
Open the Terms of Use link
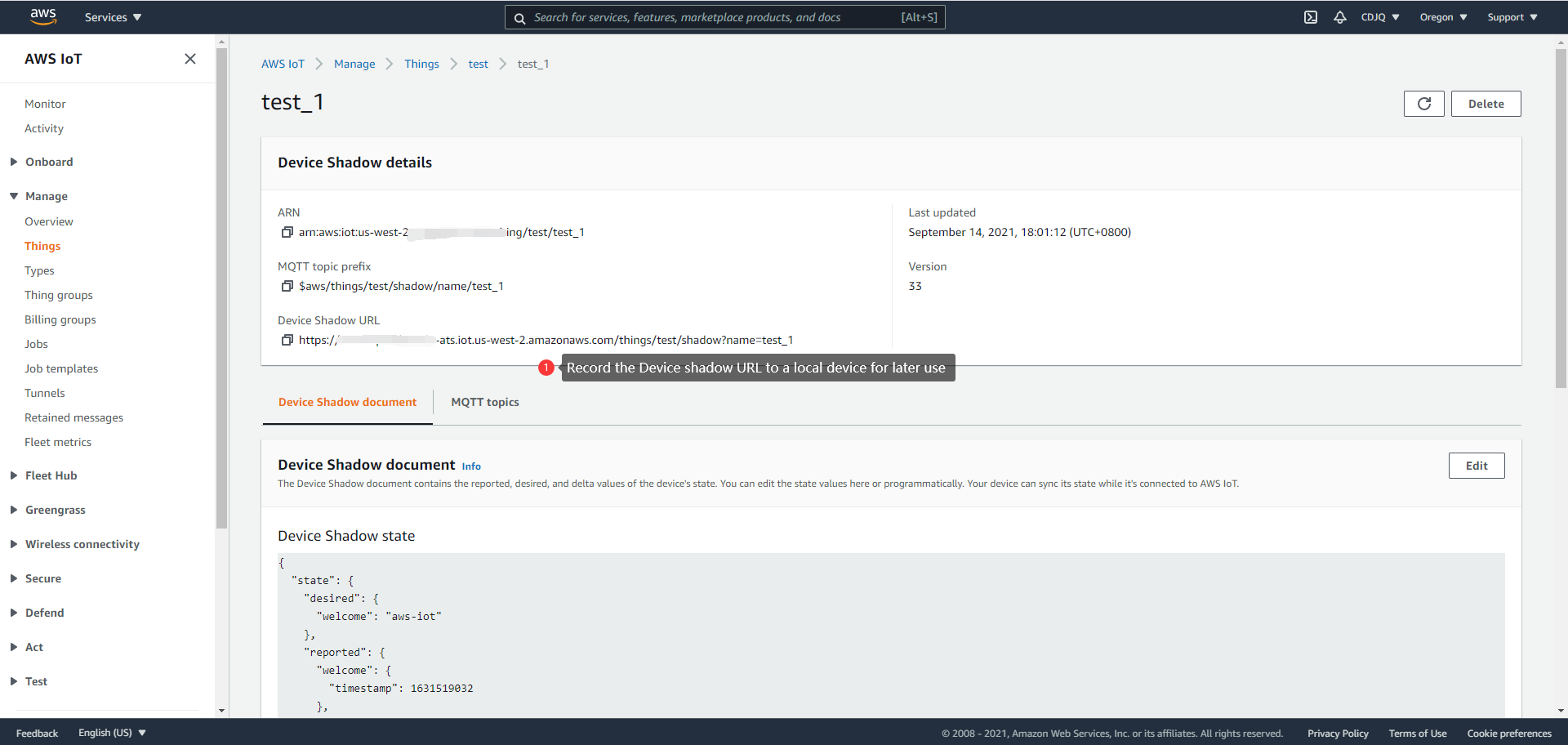pyautogui.click(x=1417, y=734)
